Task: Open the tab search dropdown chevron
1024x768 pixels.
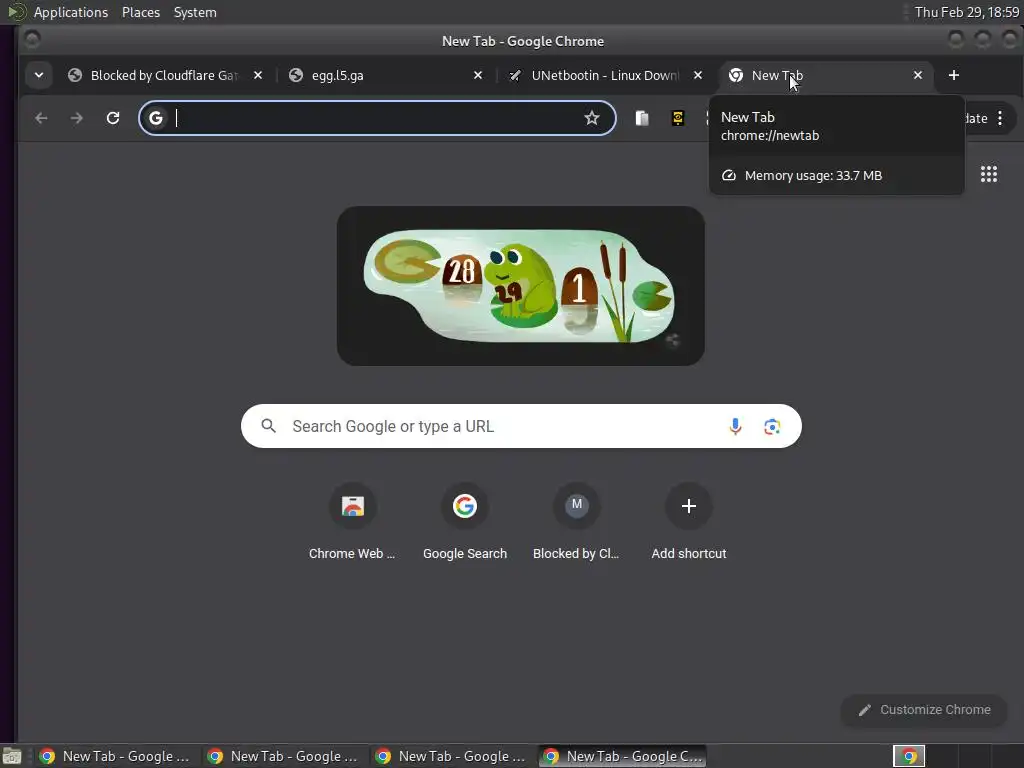Action: pyautogui.click(x=39, y=75)
